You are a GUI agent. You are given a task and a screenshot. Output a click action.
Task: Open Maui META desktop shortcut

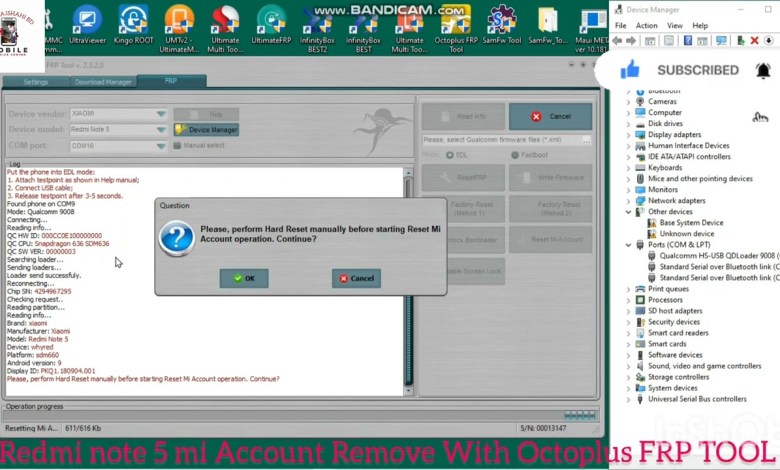pos(592,29)
